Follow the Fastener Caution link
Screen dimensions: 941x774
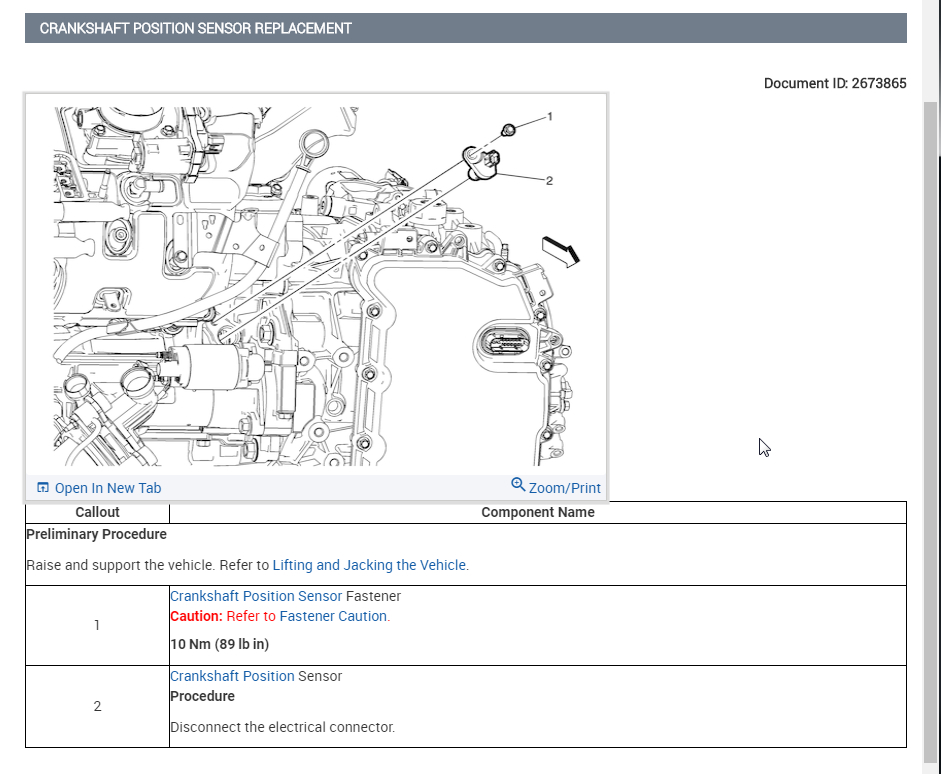[x=333, y=616]
